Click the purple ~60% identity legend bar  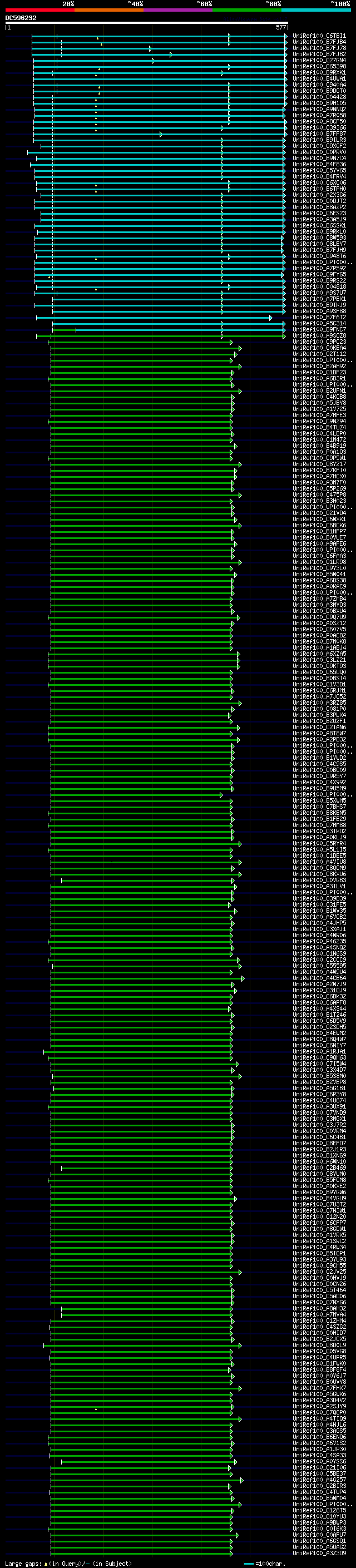tap(177, 10)
